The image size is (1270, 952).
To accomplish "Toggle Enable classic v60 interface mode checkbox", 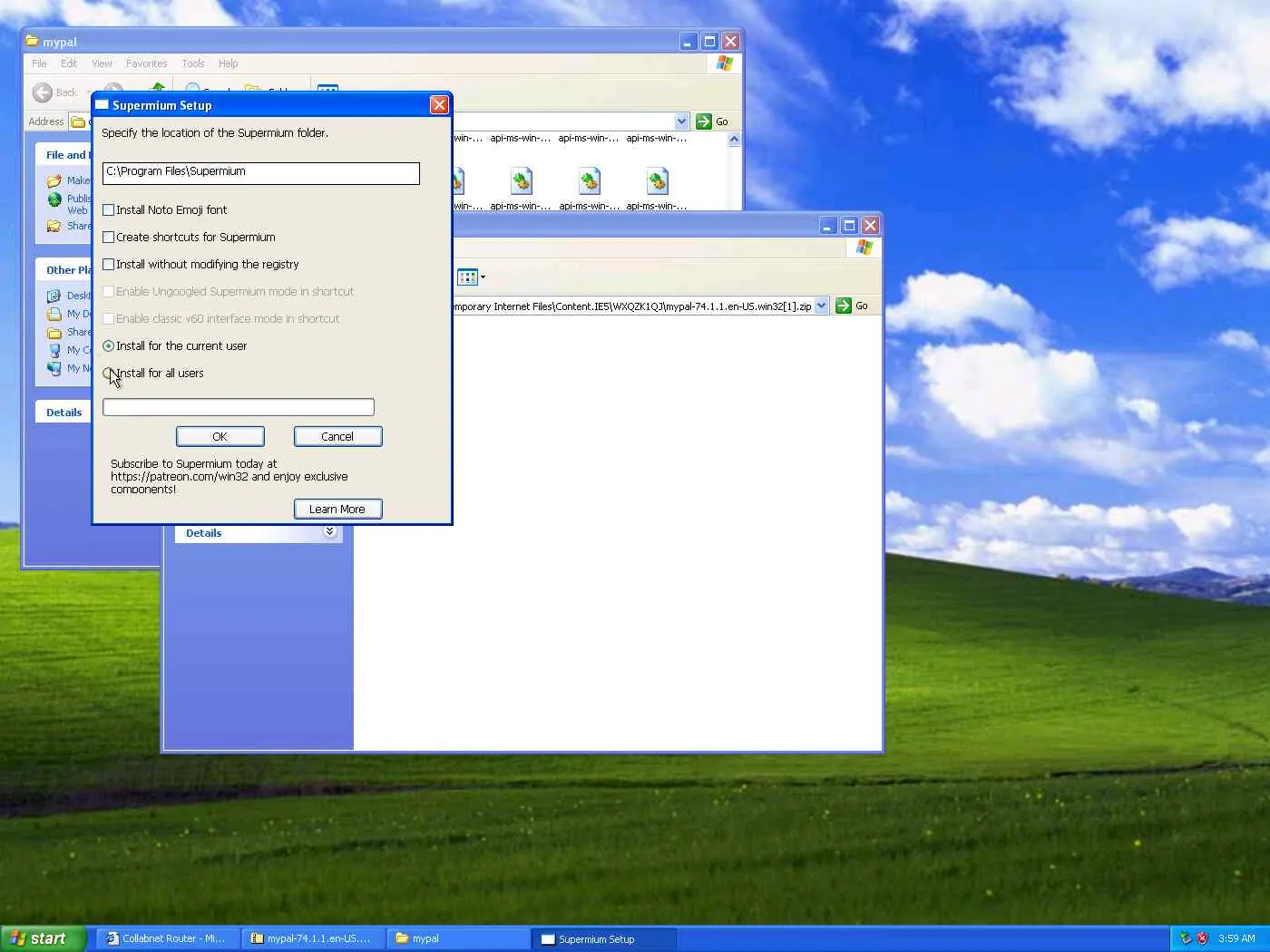I will (x=109, y=318).
